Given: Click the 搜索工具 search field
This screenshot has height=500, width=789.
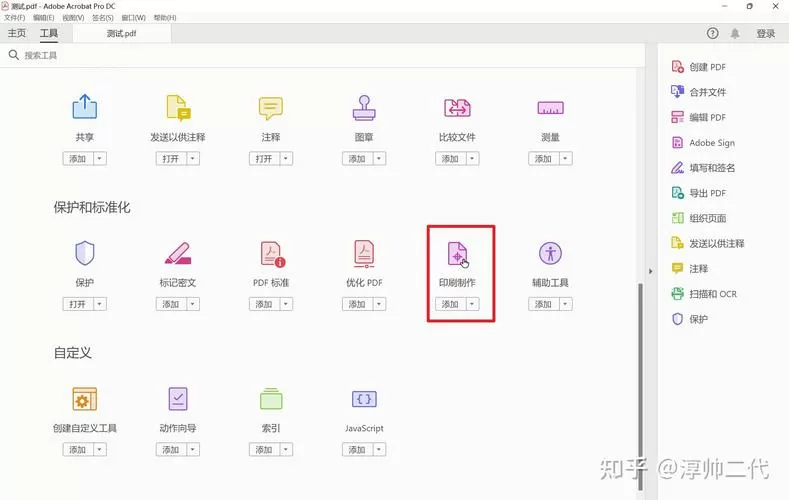Looking at the screenshot, I should point(322,55).
